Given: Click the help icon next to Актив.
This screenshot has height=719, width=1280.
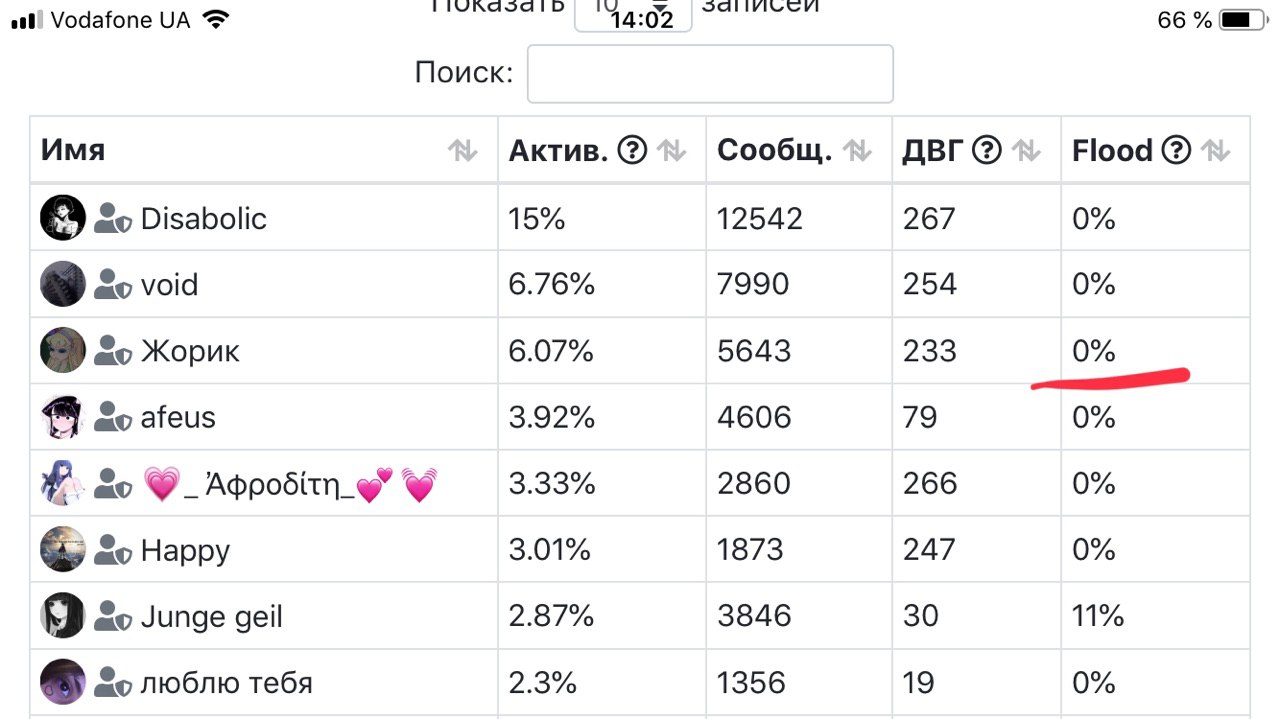Looking at the screenshot, I should pyautogui.click(x=632, y=150).
